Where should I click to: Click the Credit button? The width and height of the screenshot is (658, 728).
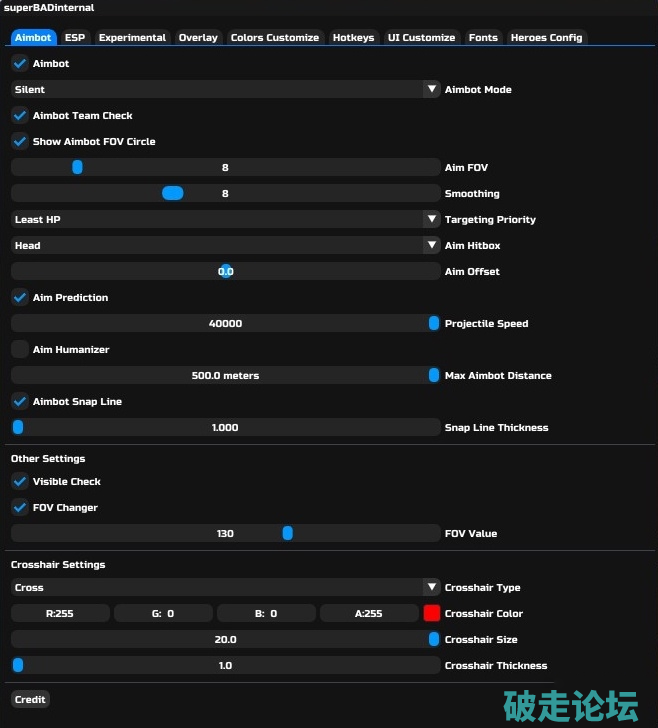[x=30, y=700]
